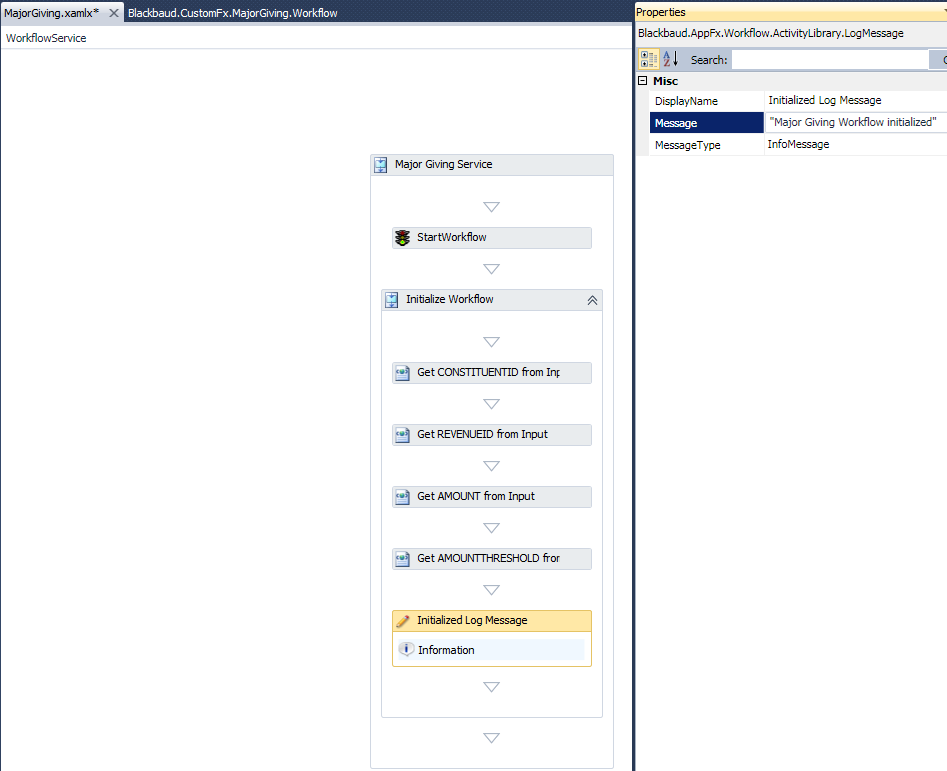Click the Get CONSTITUENTID activity icon

point(402,373)
